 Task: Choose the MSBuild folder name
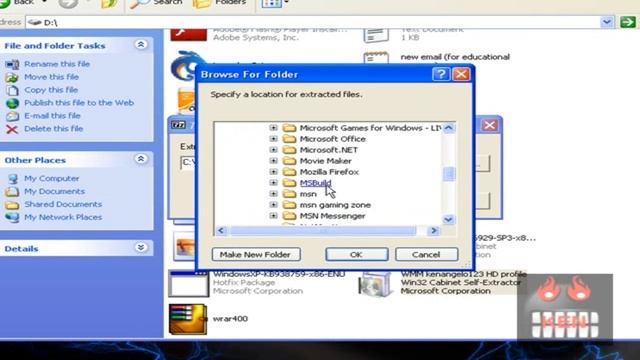316,183
